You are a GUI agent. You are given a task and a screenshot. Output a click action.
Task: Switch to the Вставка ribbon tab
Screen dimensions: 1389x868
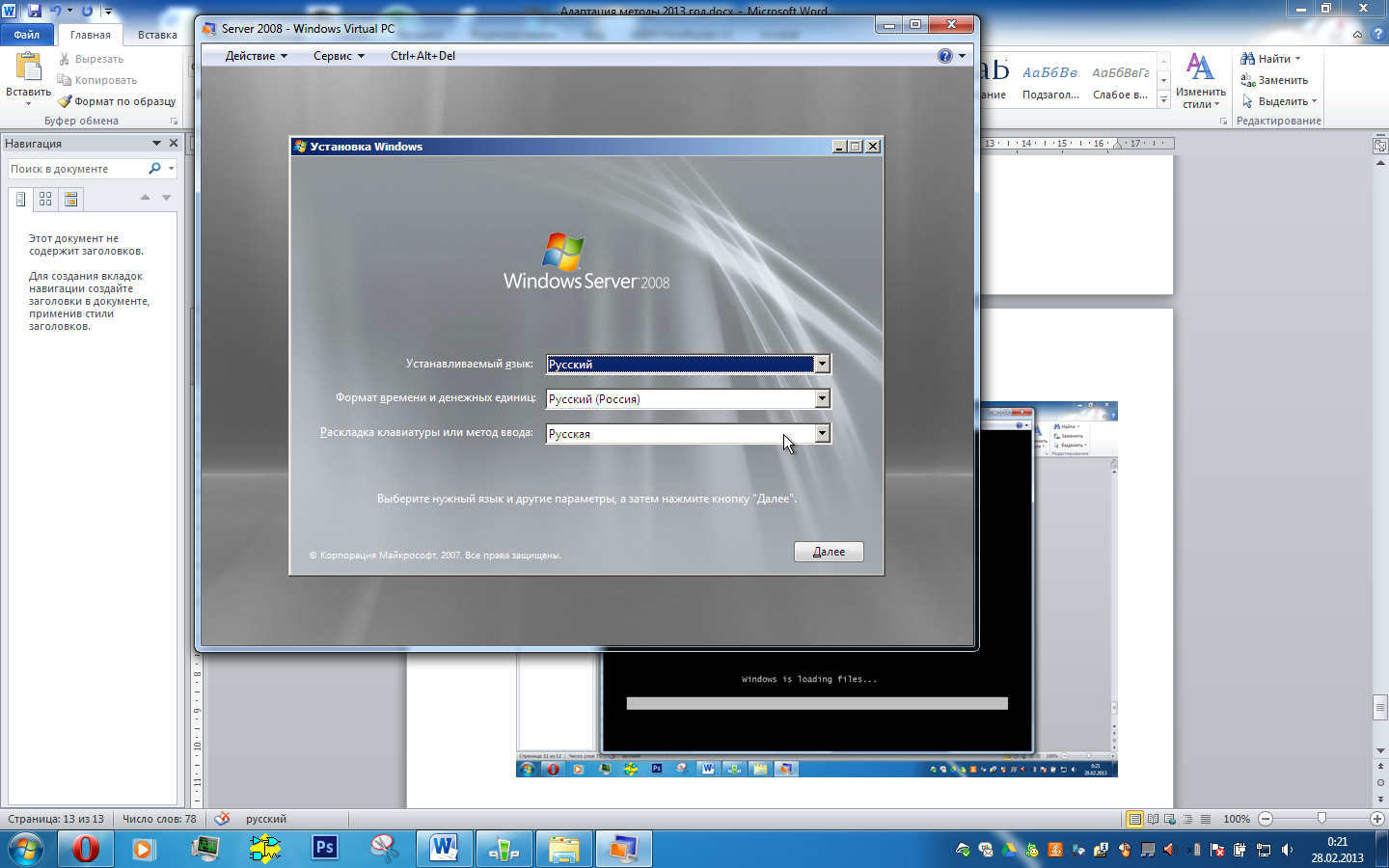[157, 35]
